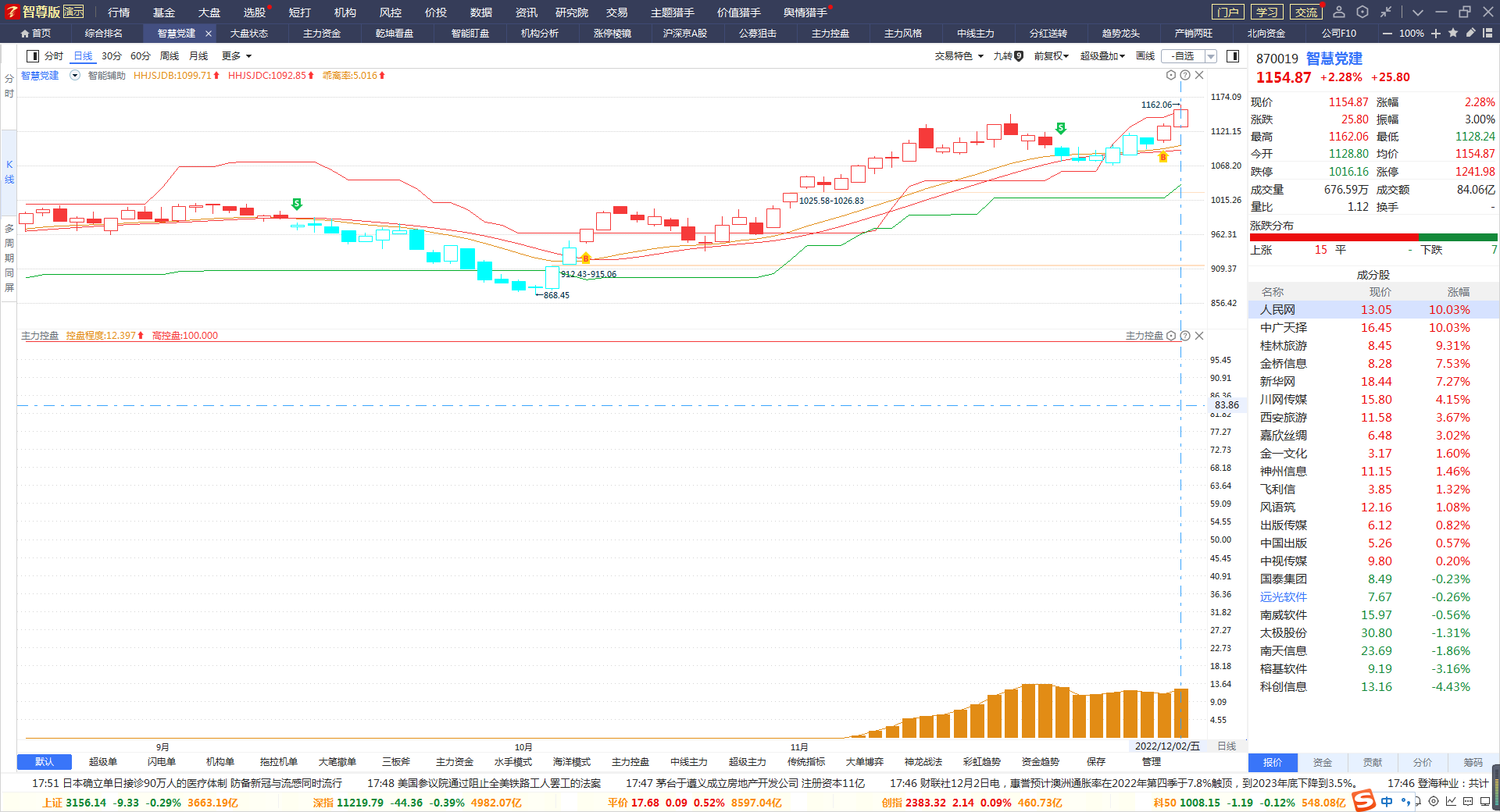This screenshot has width=1500, height=812.
Task: Open main chart help question icon
Action: pos(1185,75)
